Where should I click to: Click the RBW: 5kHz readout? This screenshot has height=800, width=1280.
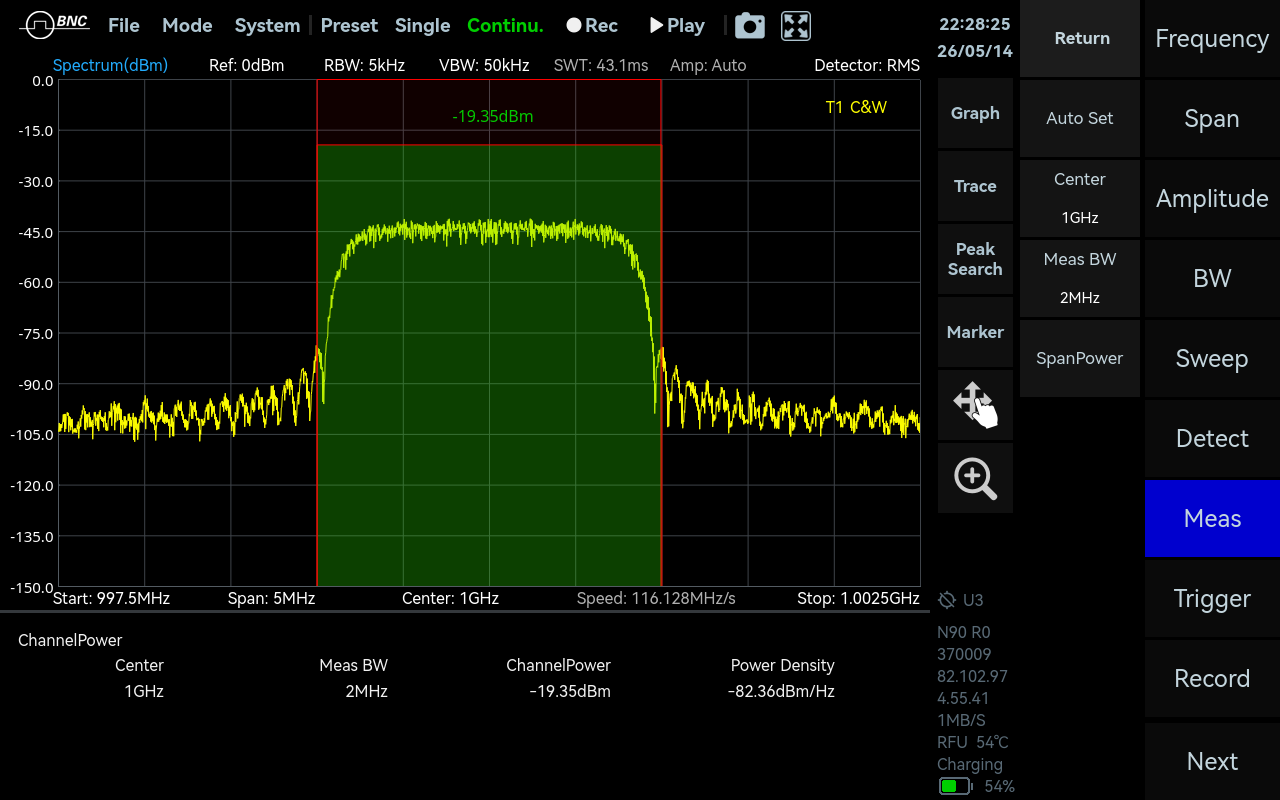coord(364,65)
